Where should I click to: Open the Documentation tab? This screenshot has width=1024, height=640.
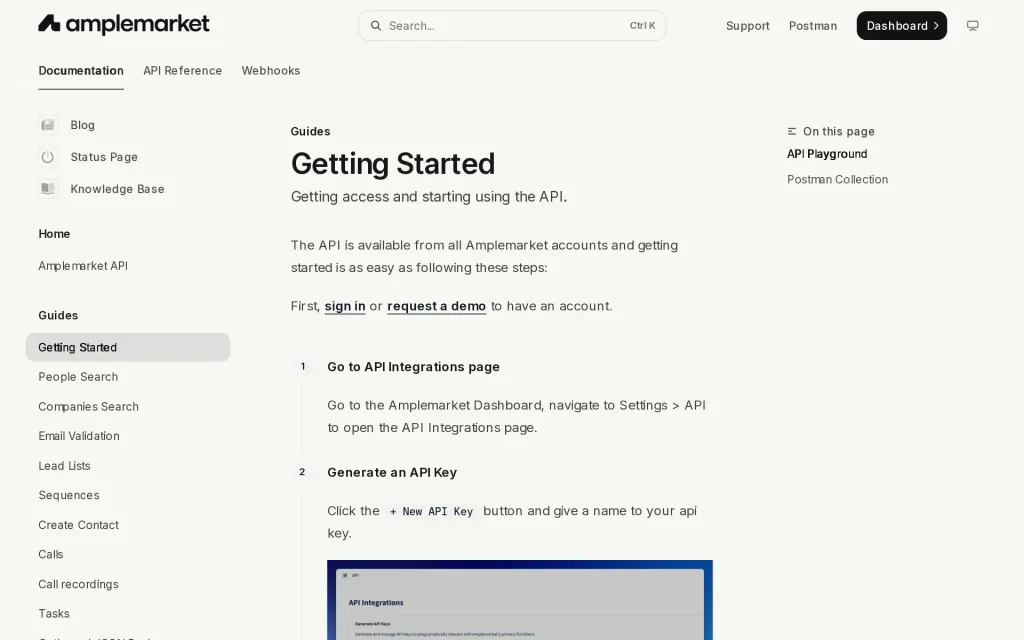point(81,71)
